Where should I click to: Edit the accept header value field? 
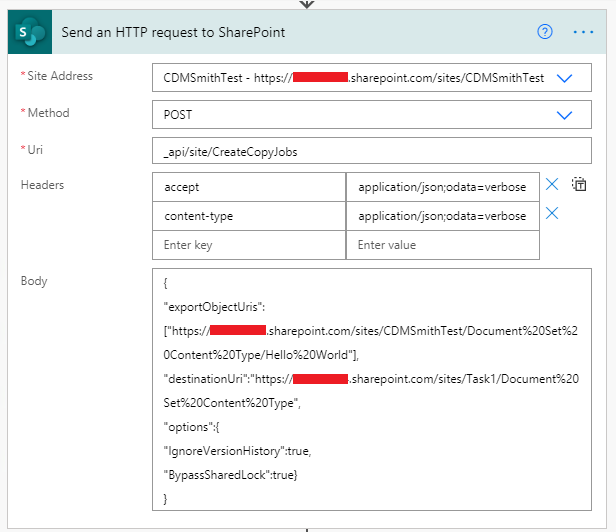[x=443, y=187]
